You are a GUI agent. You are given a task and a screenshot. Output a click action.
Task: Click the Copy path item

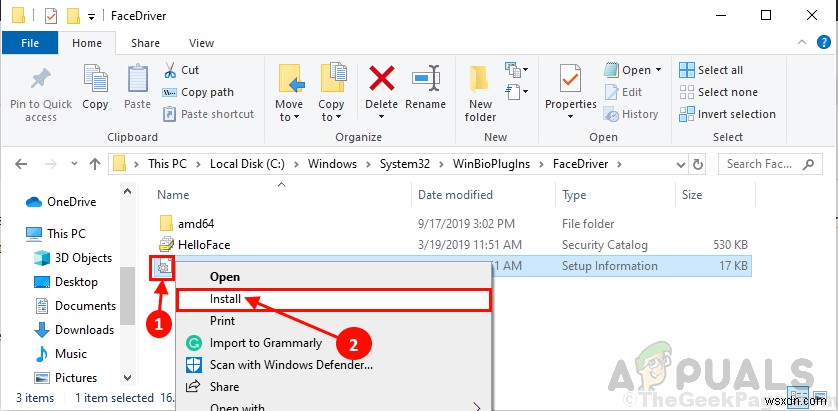198,92
